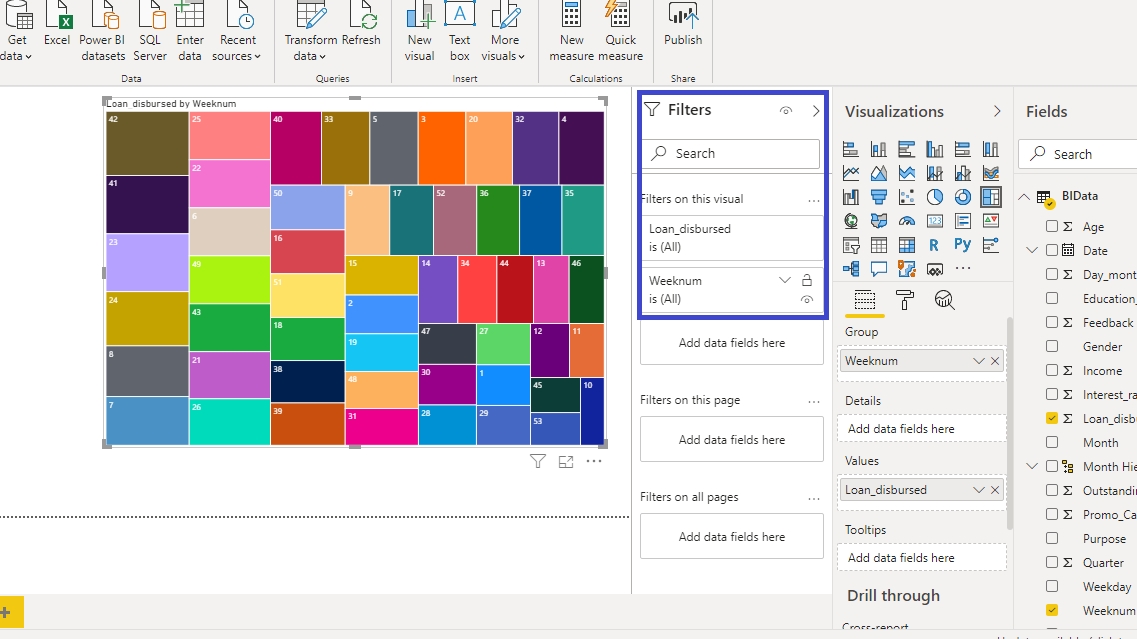This screenshot has width=1137, height=639.
Task: Open the Format paint roller tab
Action: point(905,299)
